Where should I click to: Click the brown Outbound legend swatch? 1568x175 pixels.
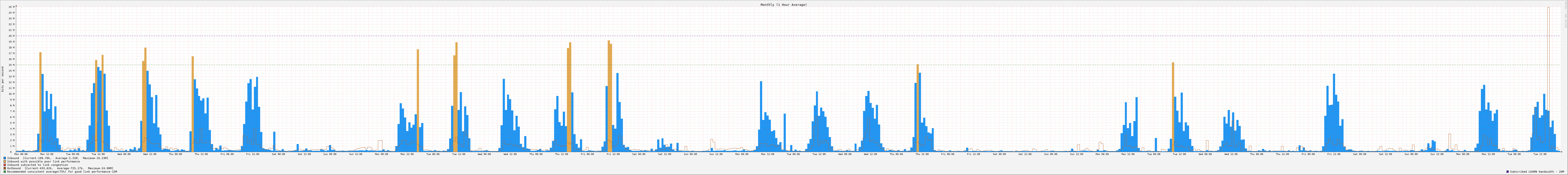click(x=5, y=168)
